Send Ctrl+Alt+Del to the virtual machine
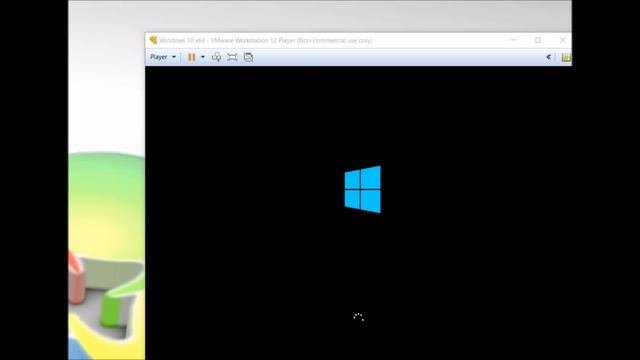 [x=216, y=57]
